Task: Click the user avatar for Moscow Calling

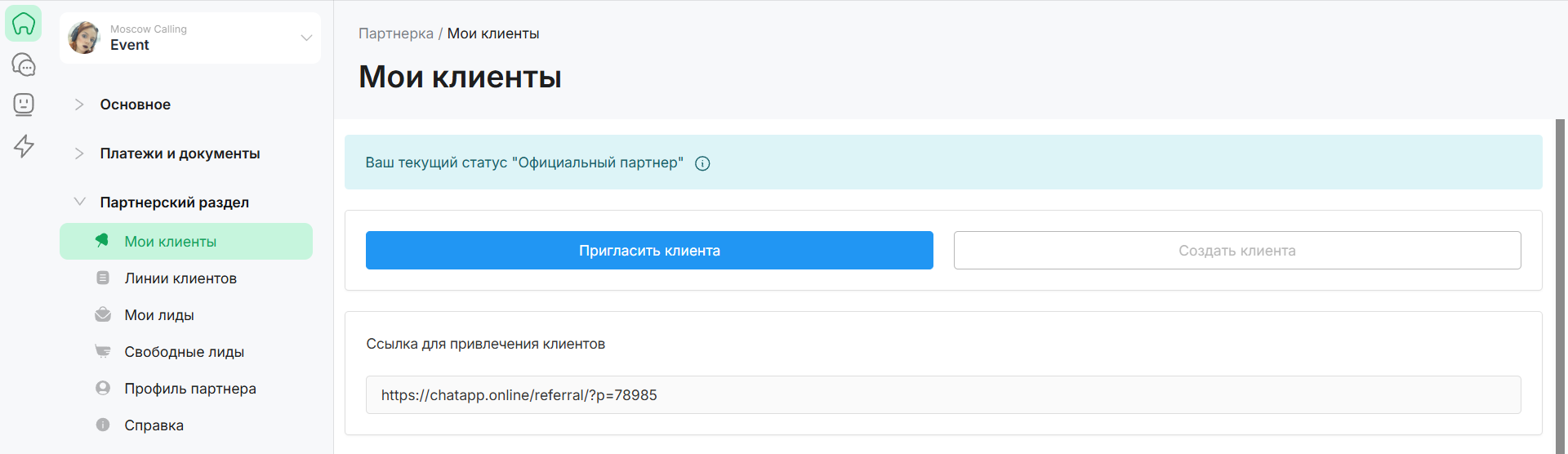Action: [x=84, y=38]
